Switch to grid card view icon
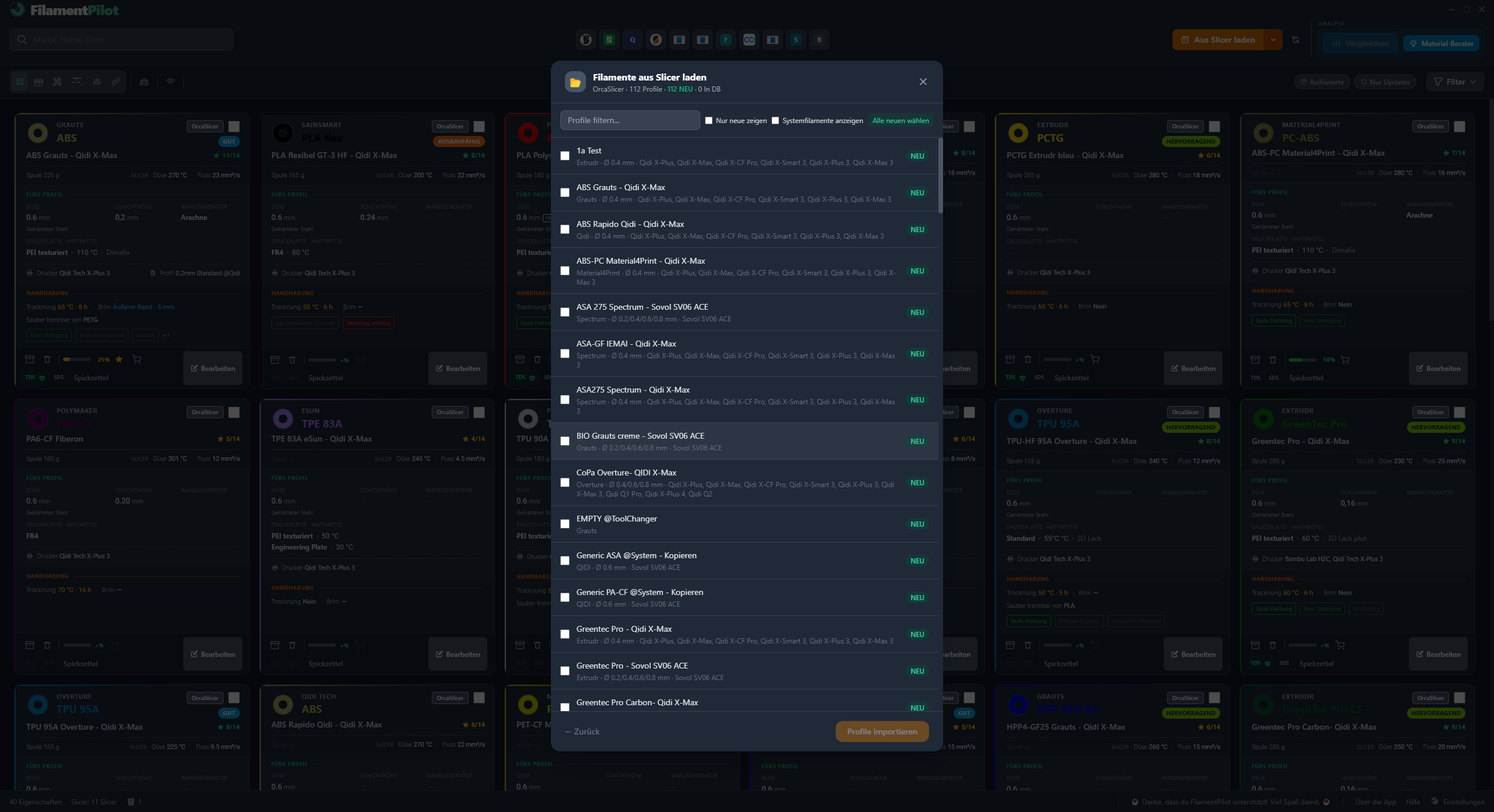Screen dimensions: 1494x812 20,82
